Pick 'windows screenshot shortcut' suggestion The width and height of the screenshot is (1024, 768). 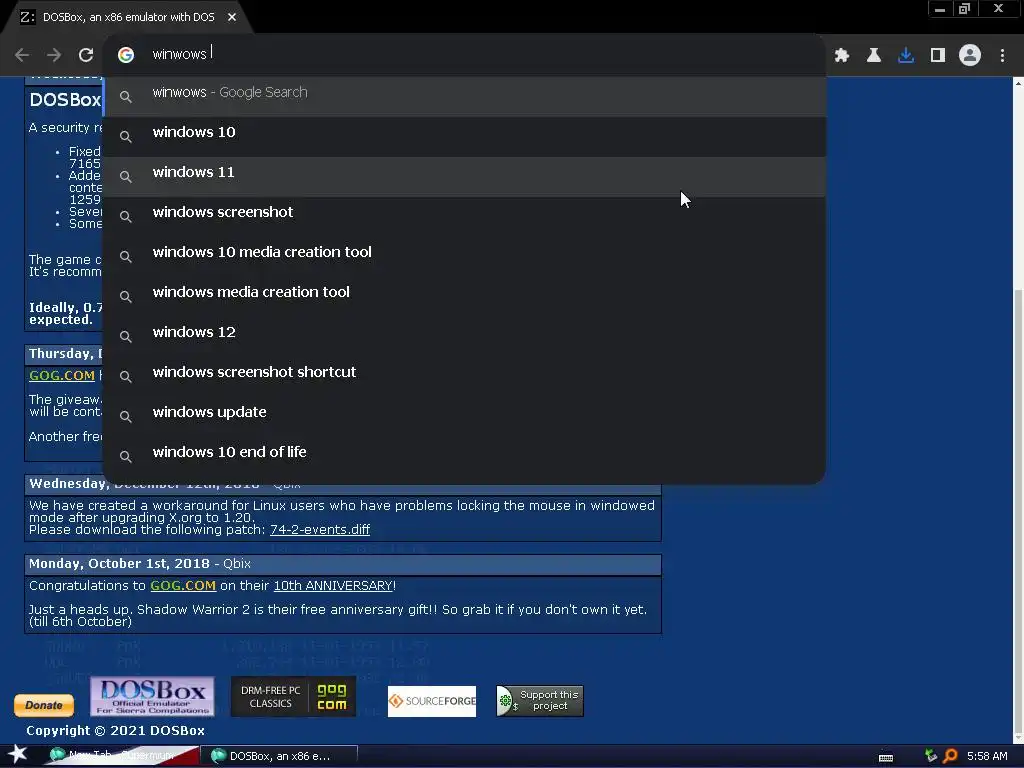tap(465, 376)
